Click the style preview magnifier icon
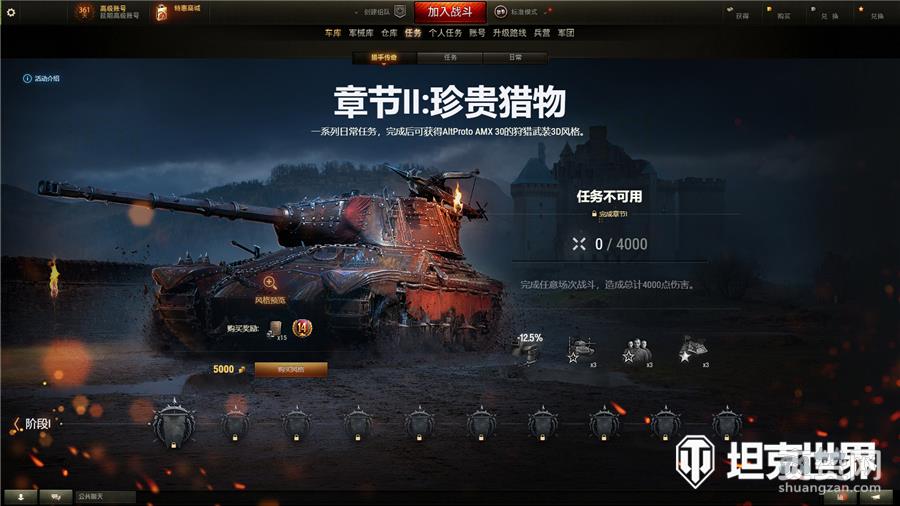The image size is (900, 506). point(270,283)
